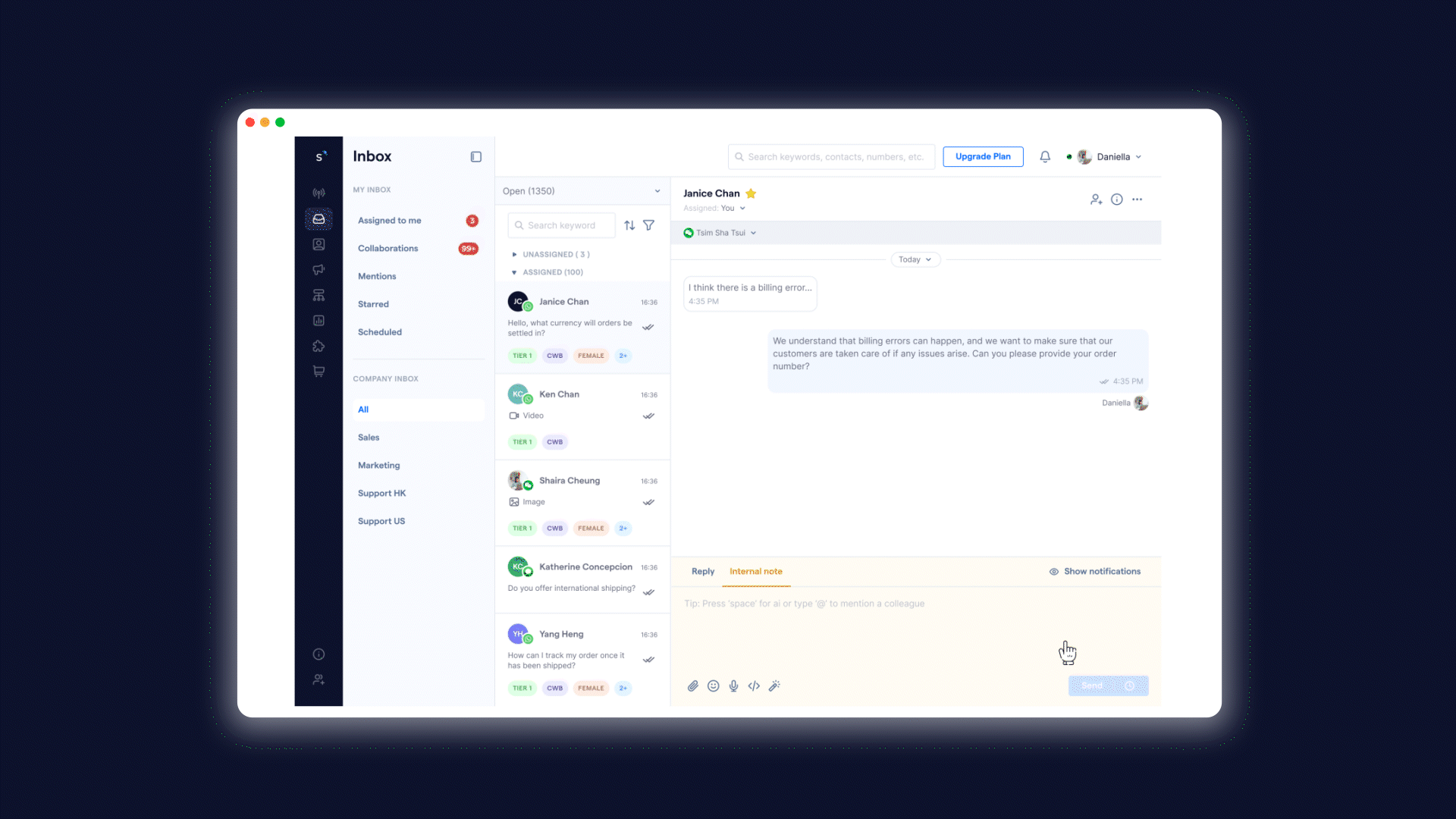Expand the UNASSIGNED 3 section
1456x819 pixels.
[514, 254]
